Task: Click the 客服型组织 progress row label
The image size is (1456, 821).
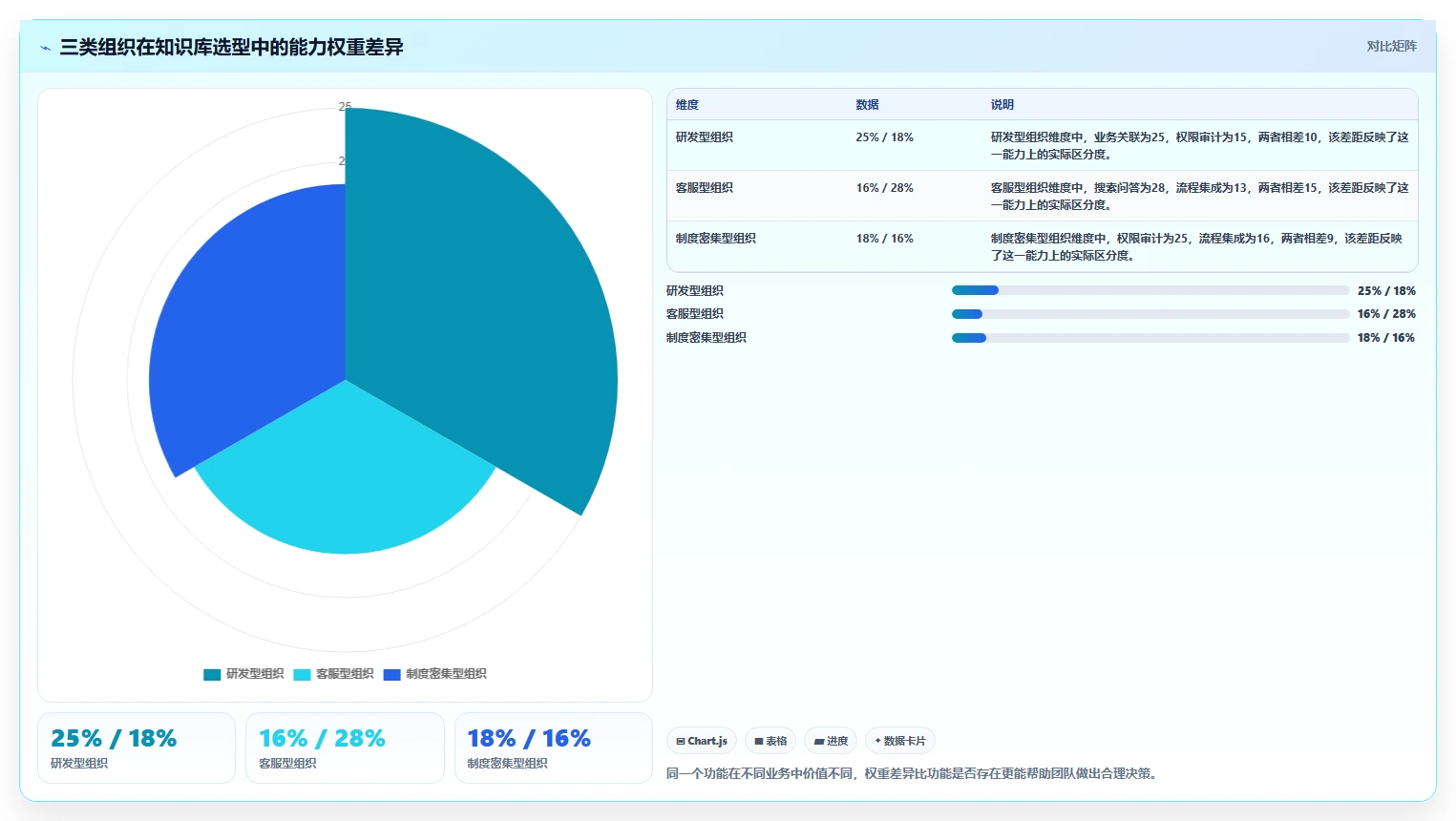Action: [695, 314]
